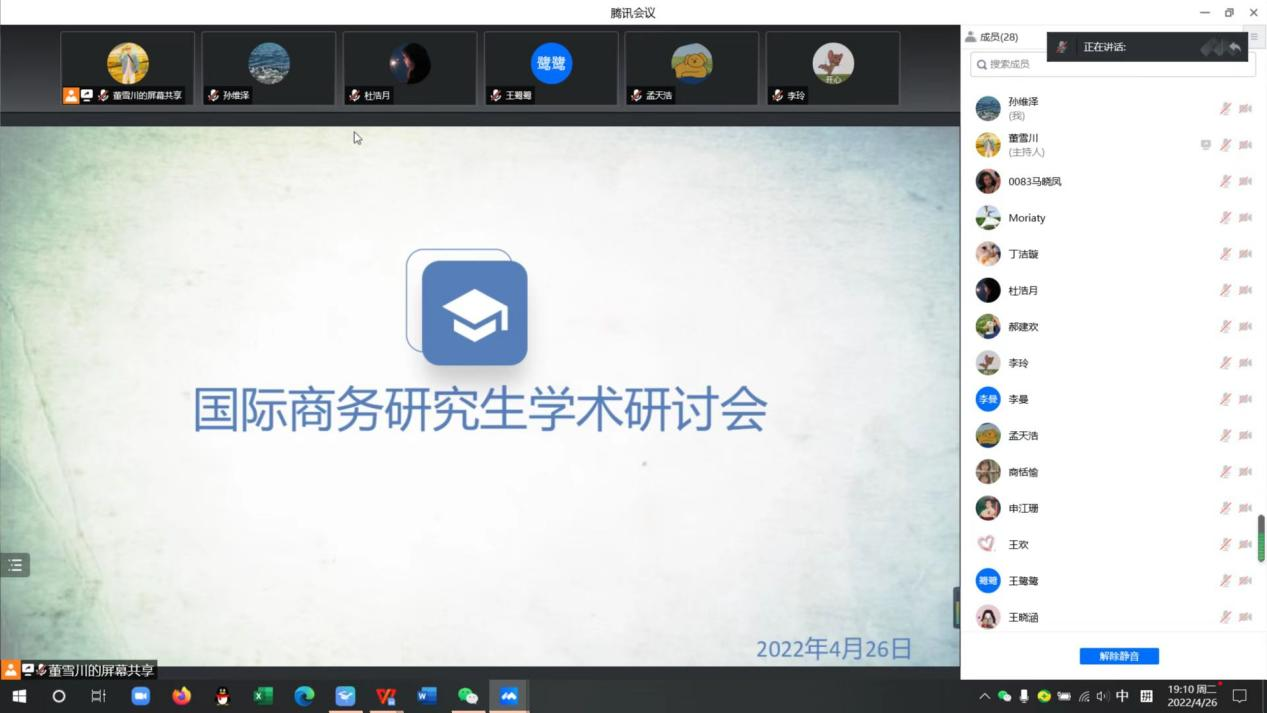Open the WeChat icon in the taskbar

467,696
